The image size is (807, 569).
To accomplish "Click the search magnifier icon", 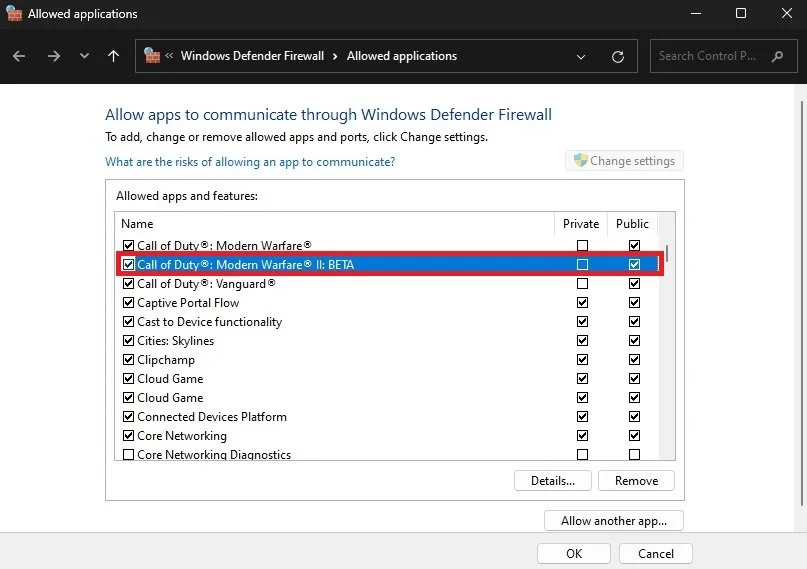I will pos(778,56).
